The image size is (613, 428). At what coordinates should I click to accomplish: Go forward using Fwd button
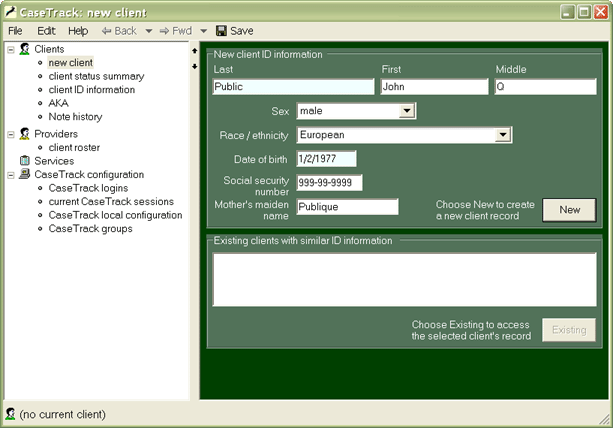point(176,31)
